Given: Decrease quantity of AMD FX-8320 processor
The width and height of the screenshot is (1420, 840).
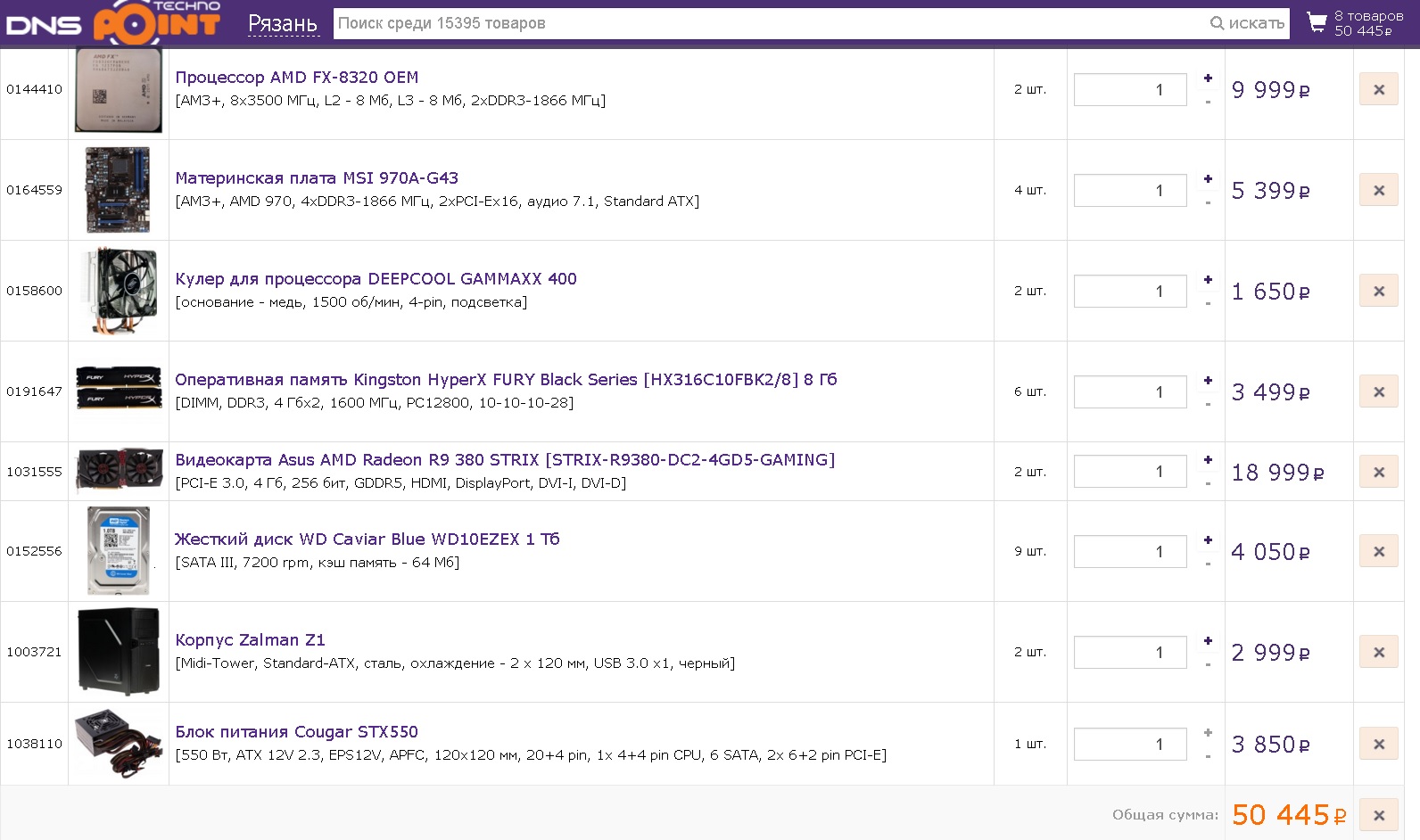Looking at the screenshot, I should 1208,102.
